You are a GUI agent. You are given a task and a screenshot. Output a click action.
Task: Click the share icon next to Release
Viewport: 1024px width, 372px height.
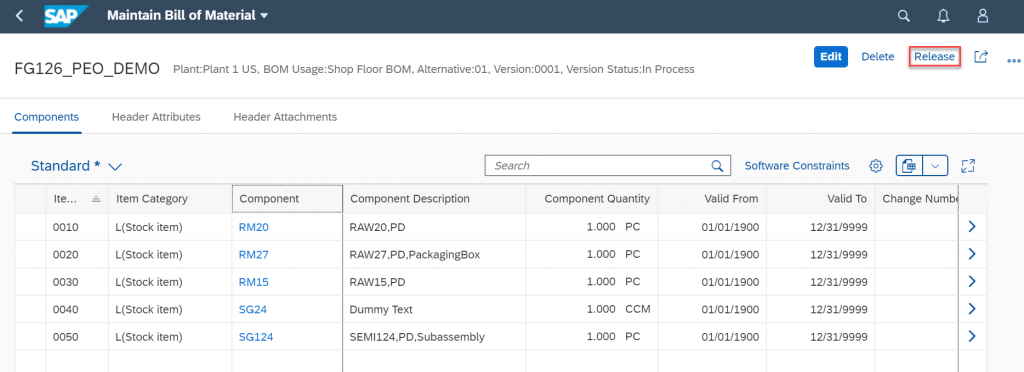coord(980,57)
